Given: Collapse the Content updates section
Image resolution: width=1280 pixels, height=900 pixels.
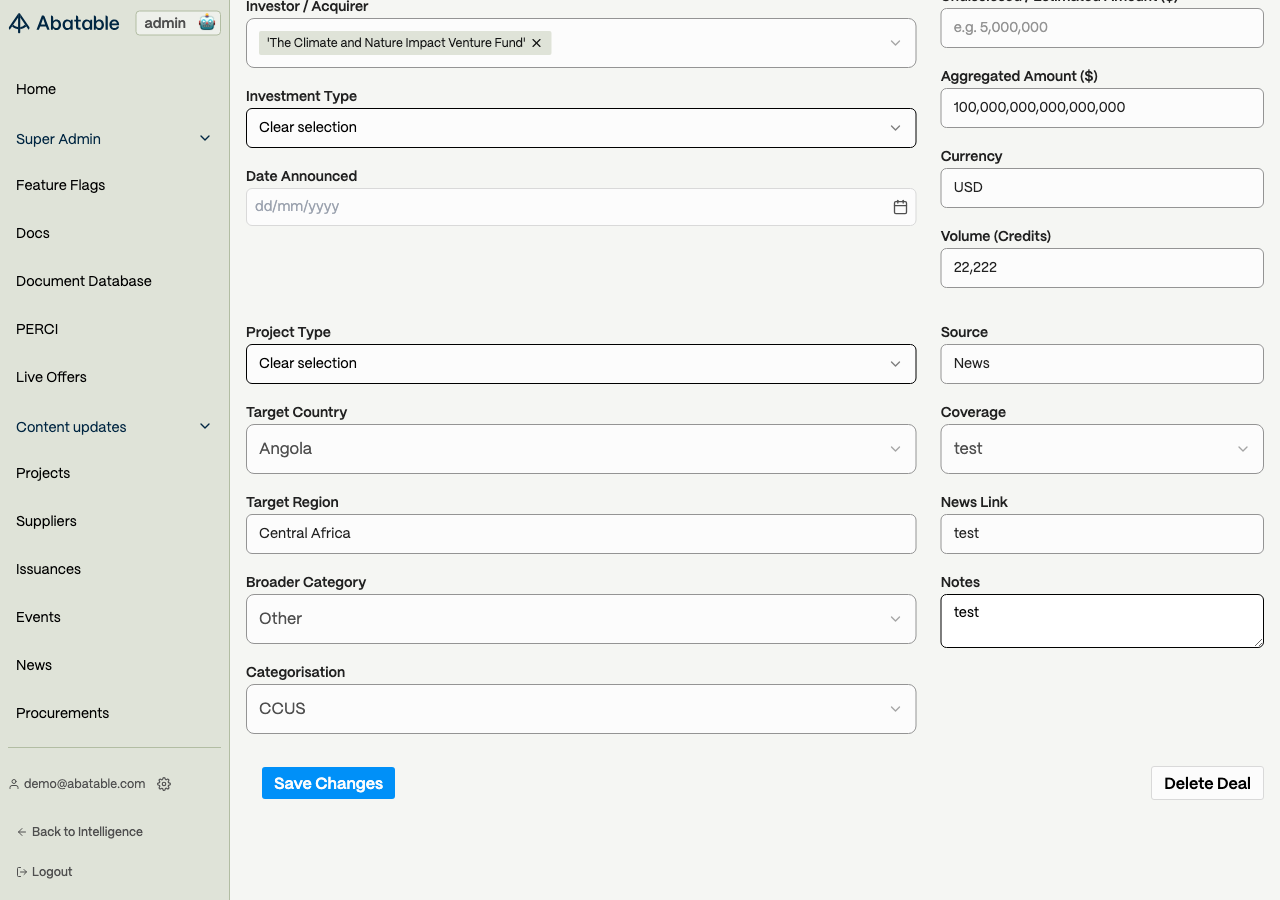Looking at the screenshot, I should coord(205,427).
